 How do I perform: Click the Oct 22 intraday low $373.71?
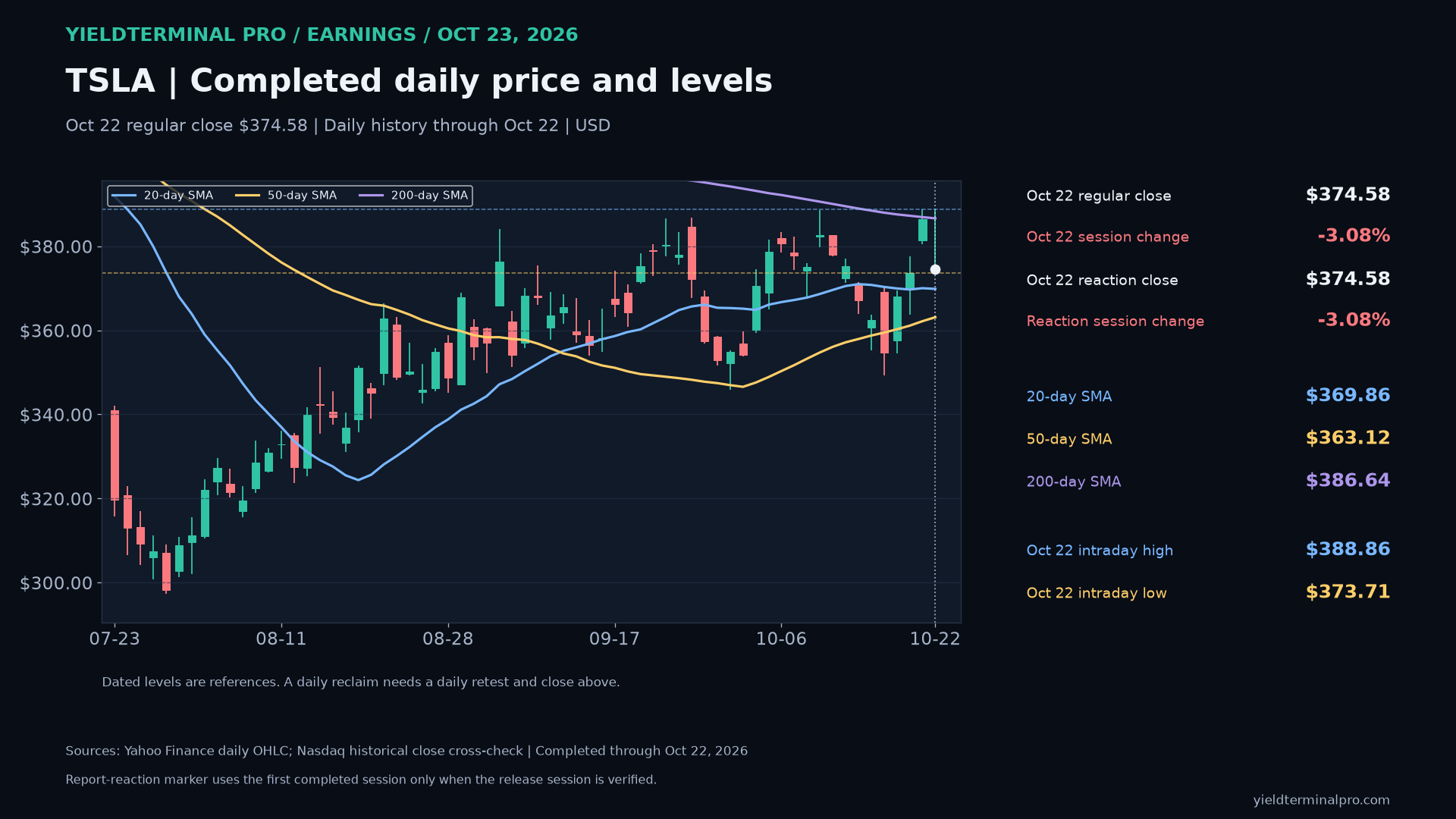click(1348, 591)
